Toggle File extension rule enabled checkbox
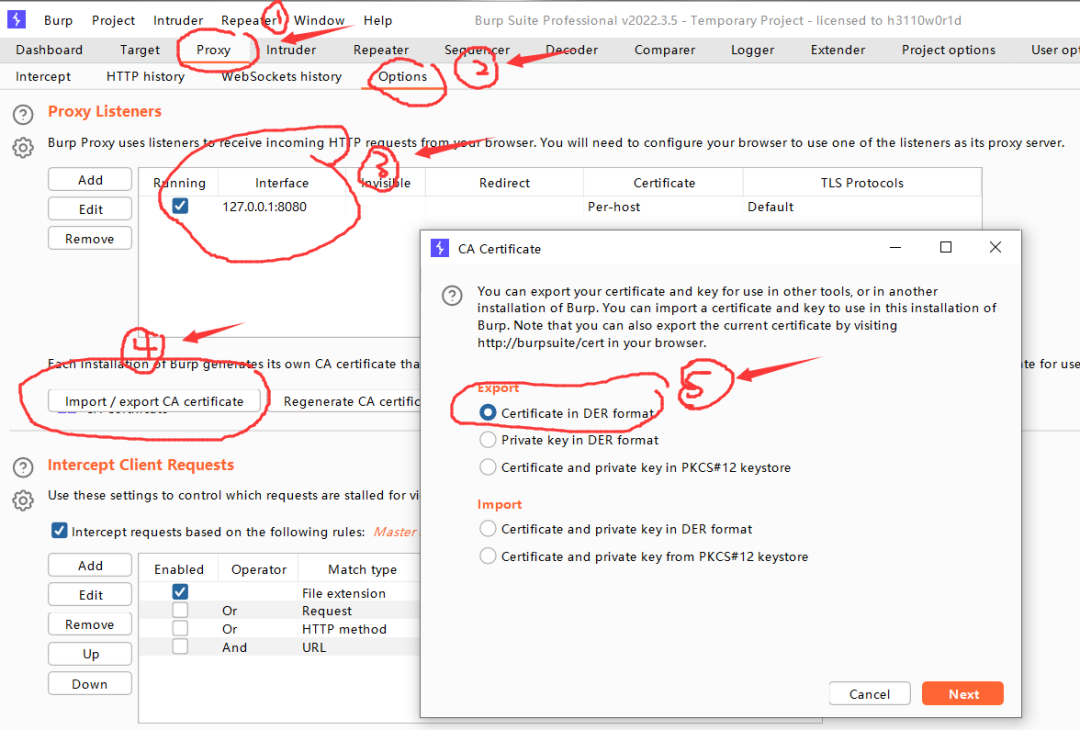The width and height of the screenshot is (1080, 730). click(180, 592)
